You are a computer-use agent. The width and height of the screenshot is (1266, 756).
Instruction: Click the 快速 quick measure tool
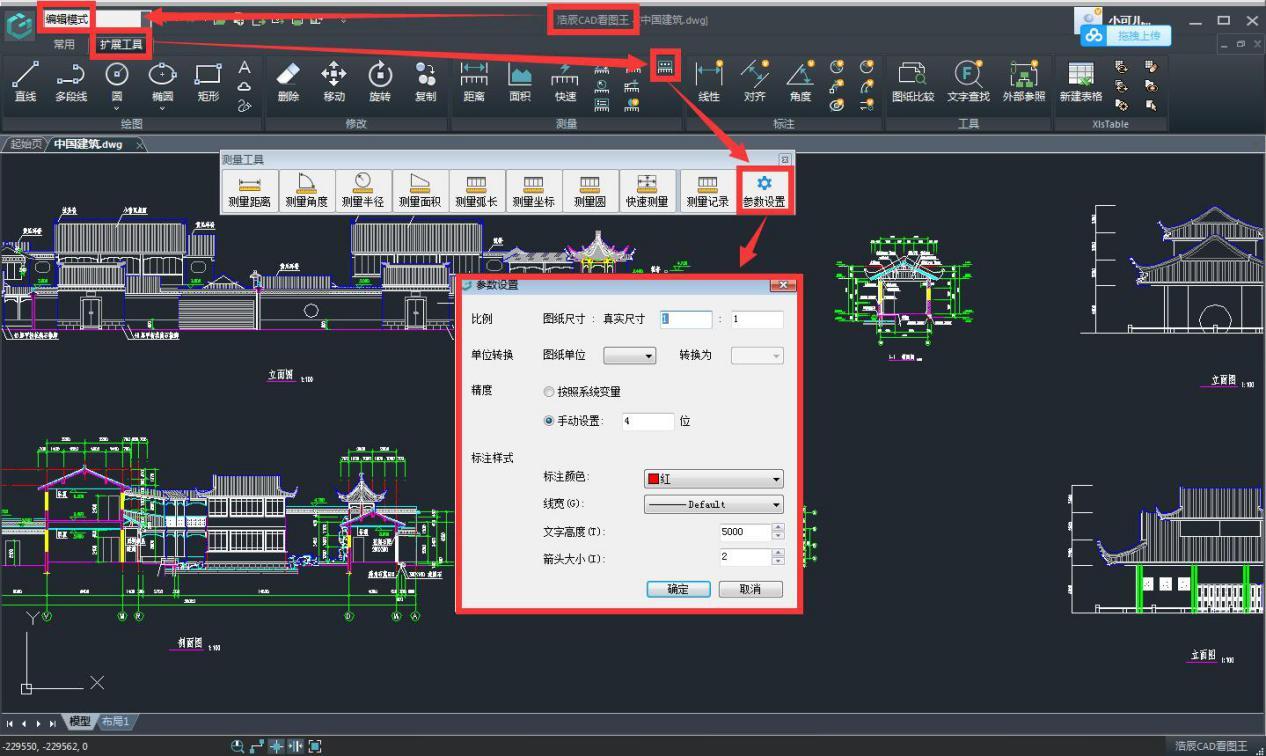tap(565, 81)
